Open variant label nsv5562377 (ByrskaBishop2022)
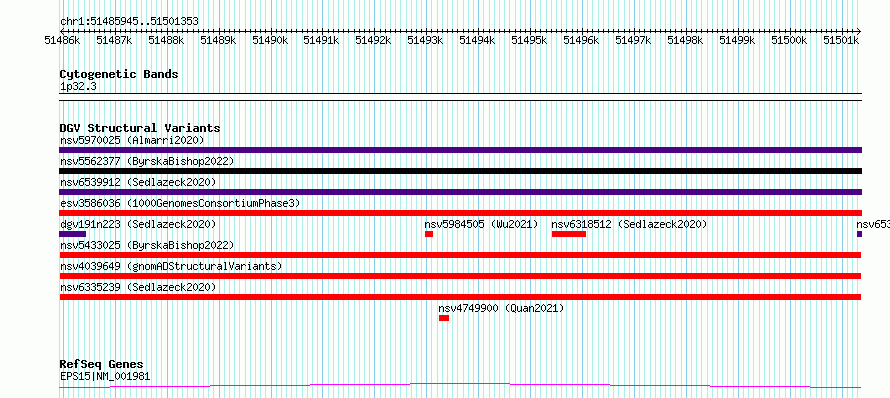 coord(147,161)
